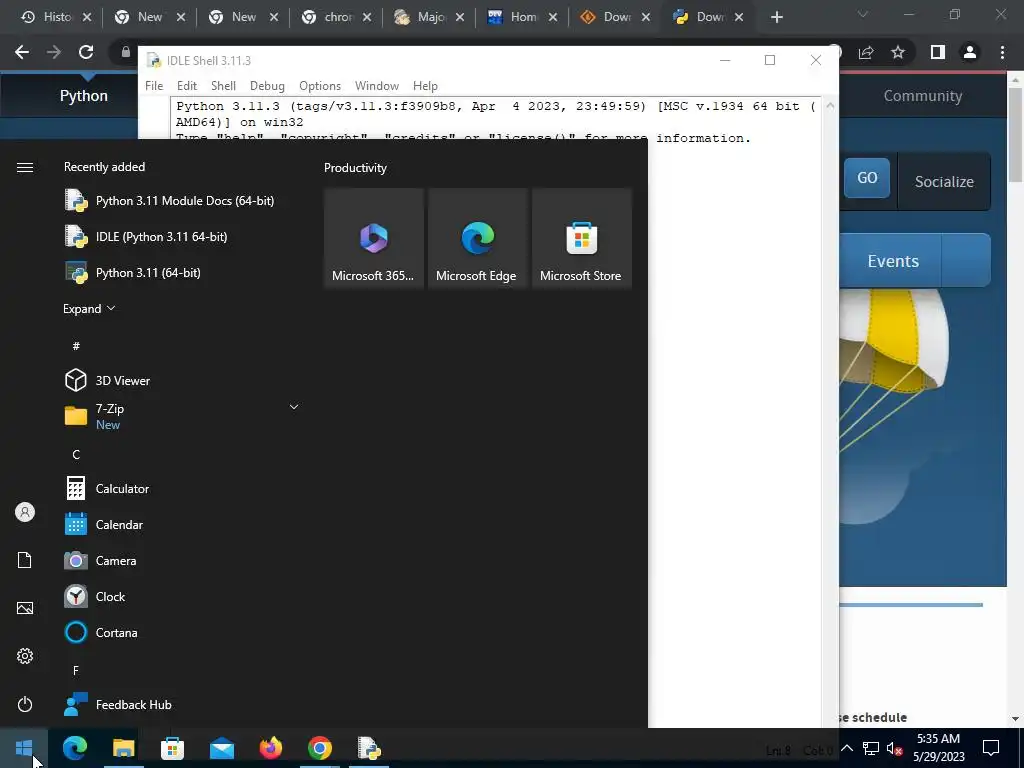Expand the Start menu hamburger navigation
1024x768 pixels.
pos(25,168)
